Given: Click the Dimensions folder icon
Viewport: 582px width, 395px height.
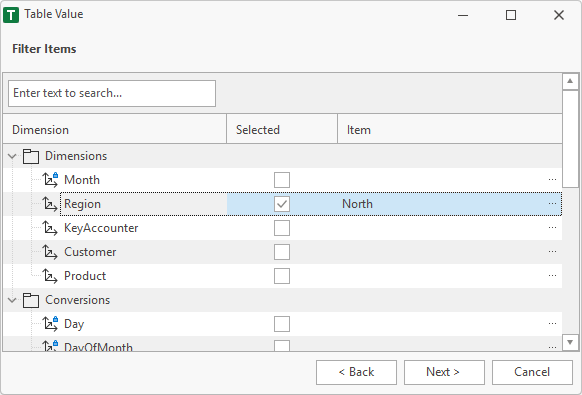Looking at the screenshot, I should click(31, 156).
